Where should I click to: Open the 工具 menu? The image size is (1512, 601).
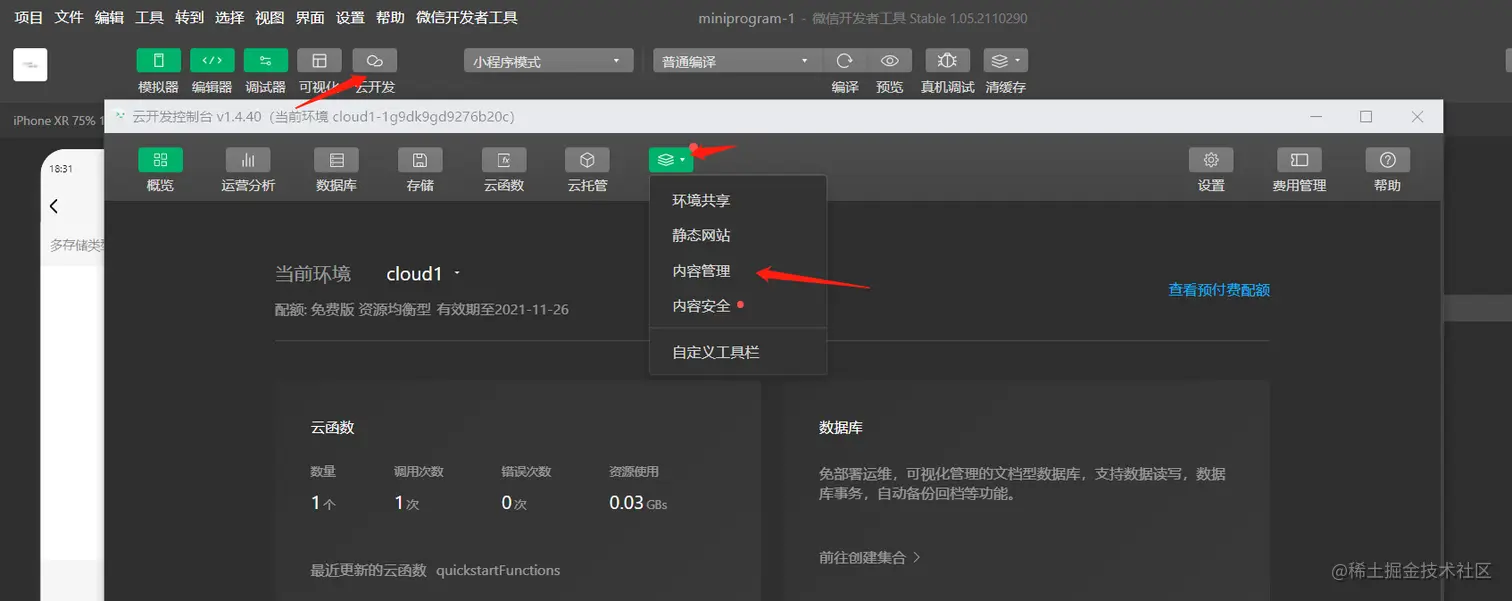[149, 18]
